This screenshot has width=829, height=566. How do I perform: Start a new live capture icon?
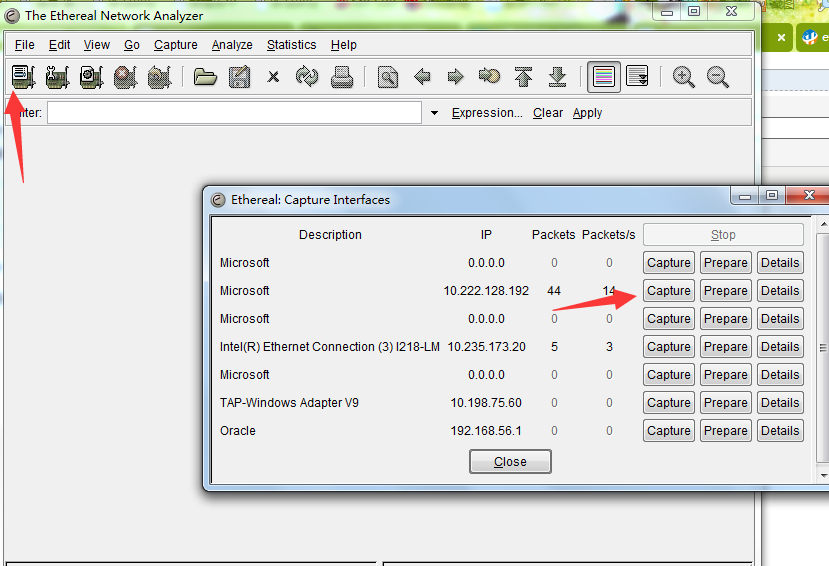tap(91, 77)
